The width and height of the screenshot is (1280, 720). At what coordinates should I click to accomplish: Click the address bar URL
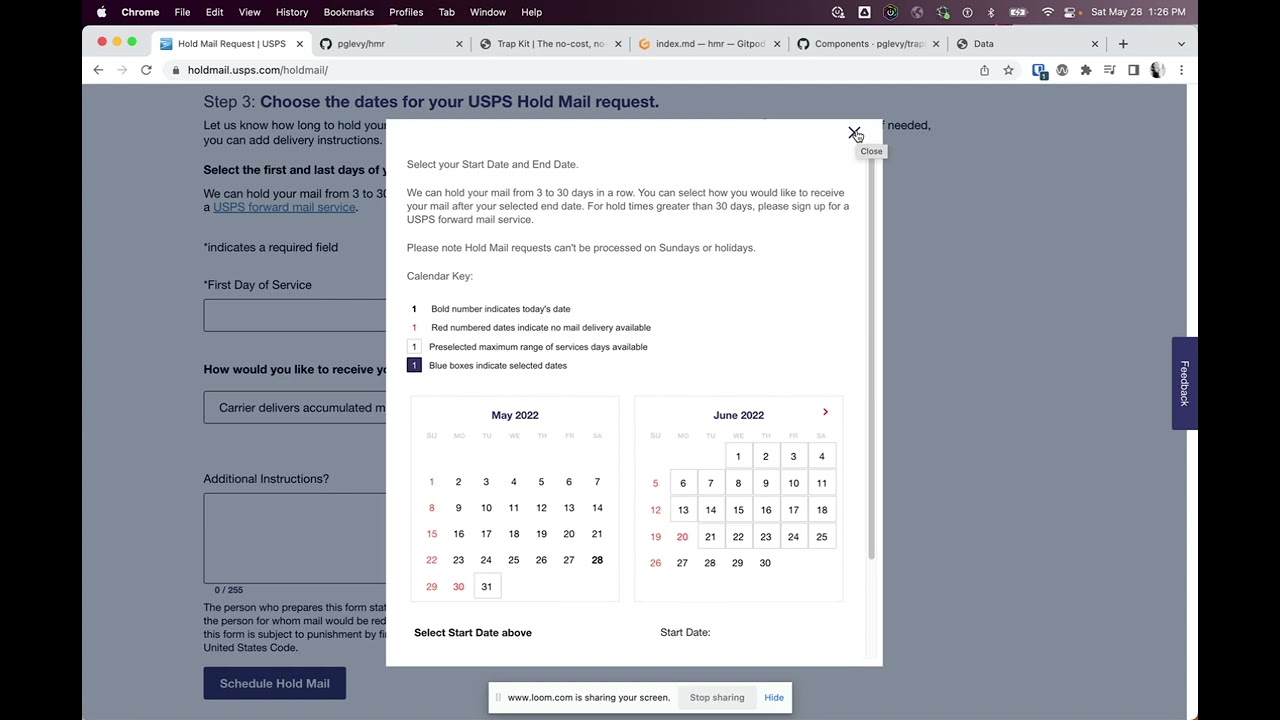click(x=258, y=70)
